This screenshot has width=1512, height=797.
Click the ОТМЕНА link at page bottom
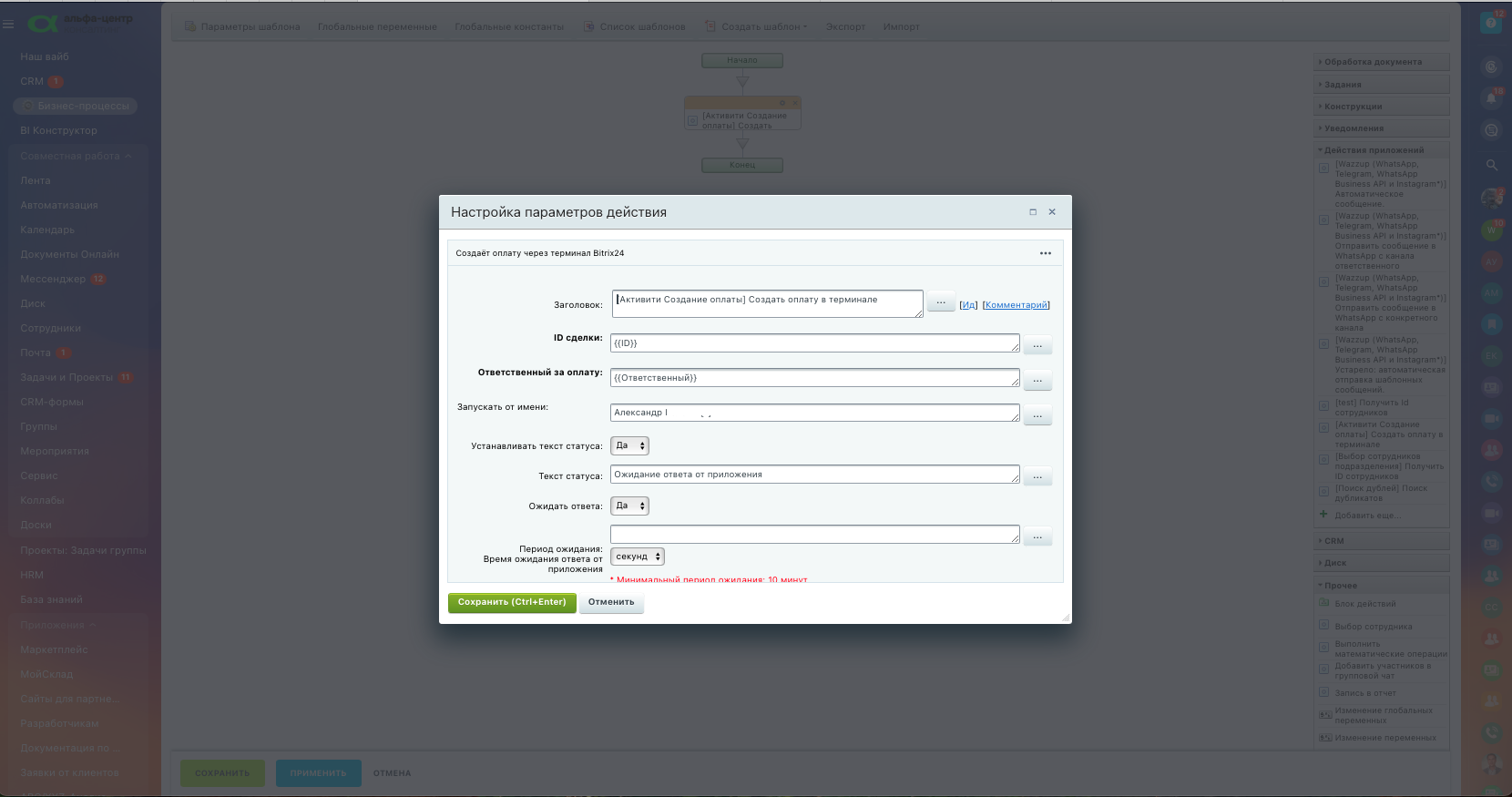pyautogui.click(x=392, y=773)
